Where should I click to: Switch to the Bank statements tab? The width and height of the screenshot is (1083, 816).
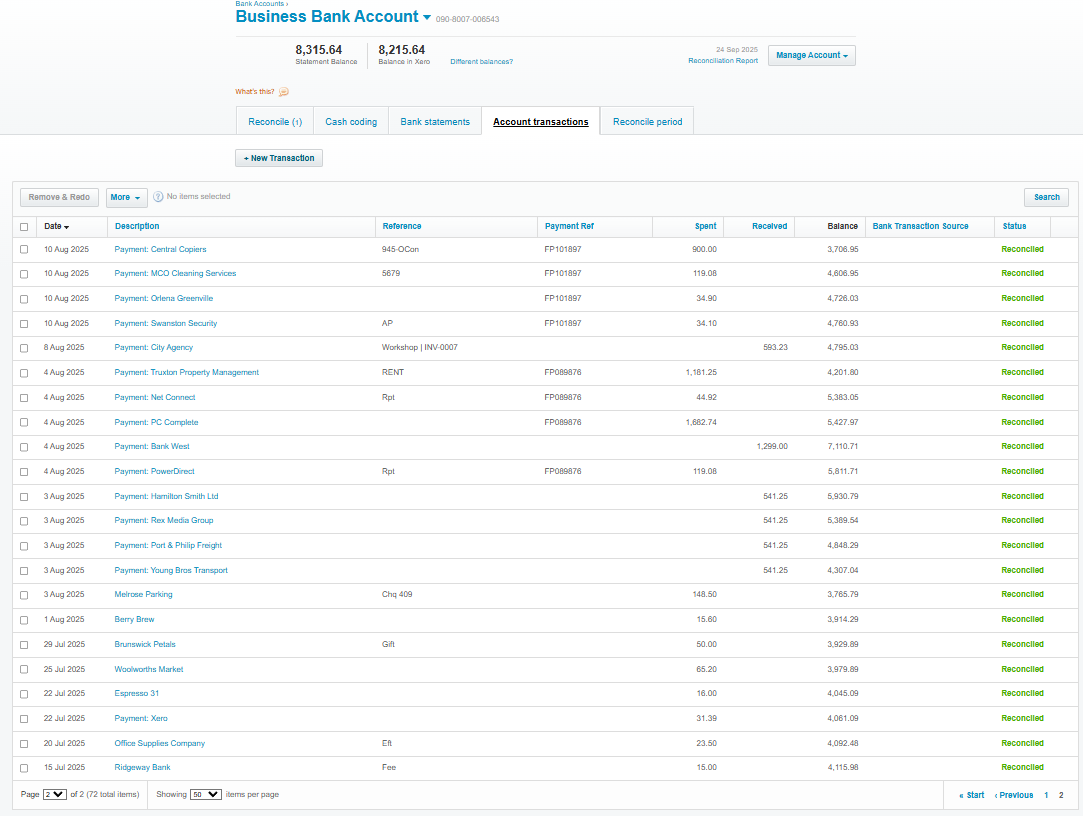coord(435,122)
